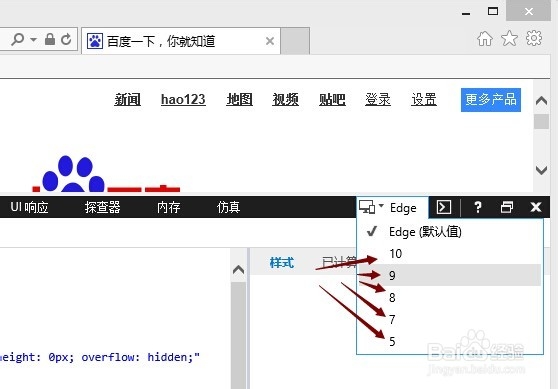Click the document mode monitor icon
558x389 pixels.
367,207
